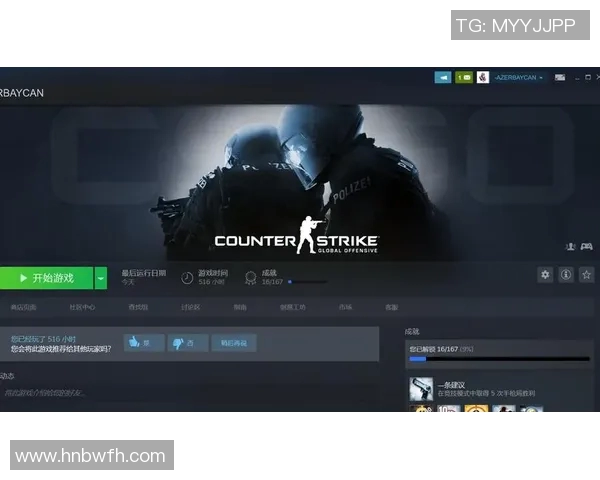Screen dimensions: 600x480
Task: Click the playtime clock icon
Action: click(x=187, y=278)
